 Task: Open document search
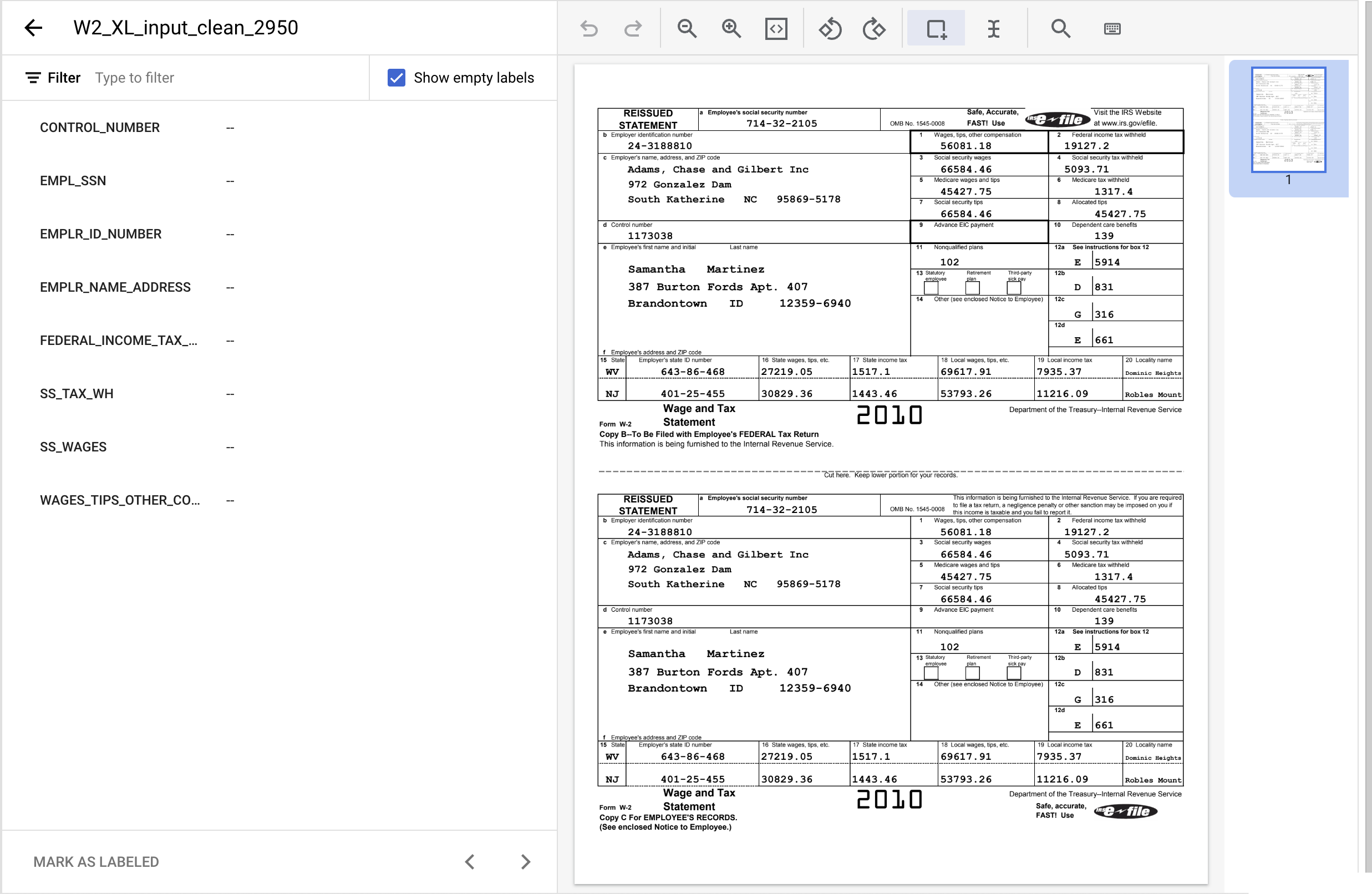(x=1061, y=28)
